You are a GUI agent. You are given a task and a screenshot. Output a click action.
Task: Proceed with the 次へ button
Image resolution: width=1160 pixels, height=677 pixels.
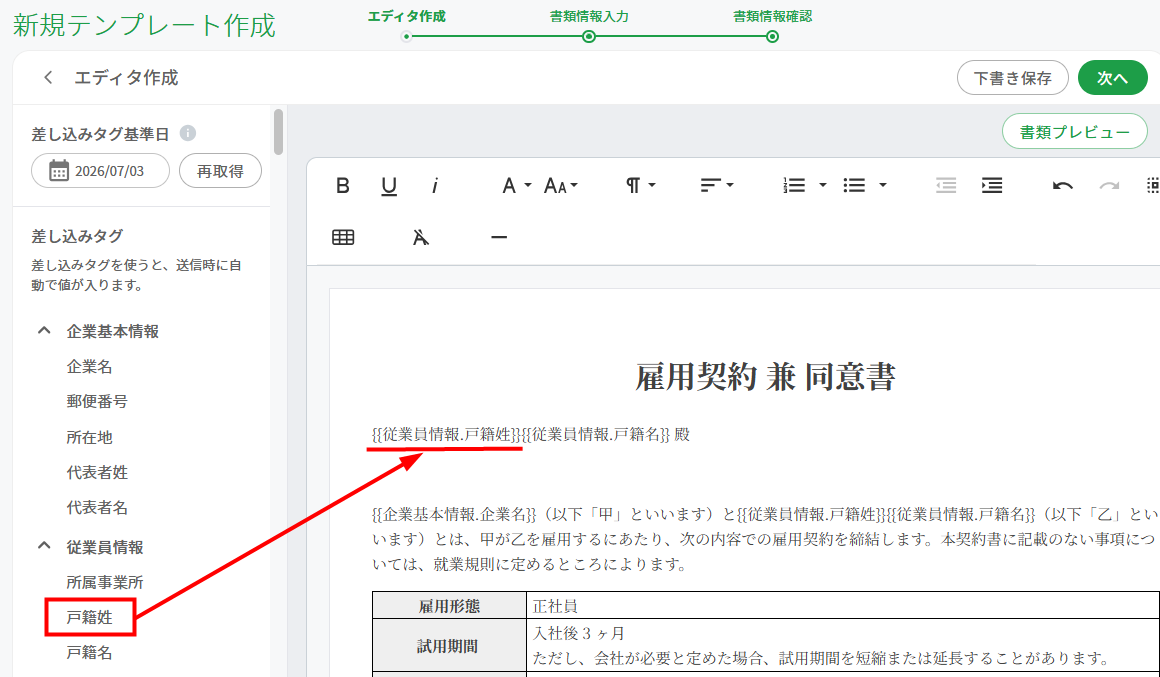[x=1113, y=78]
